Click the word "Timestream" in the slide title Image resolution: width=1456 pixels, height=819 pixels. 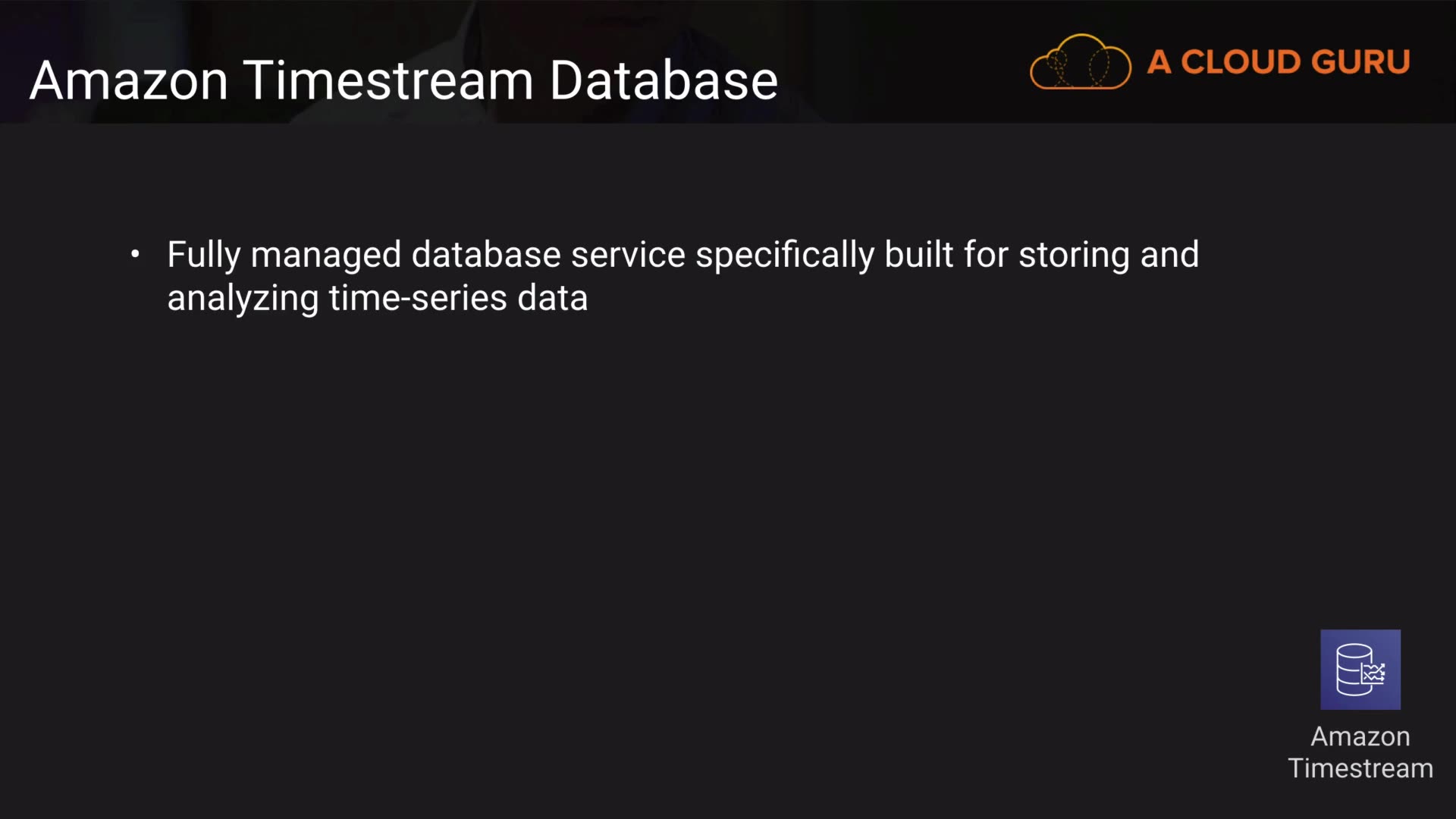pyautogui.click(x=388, y=80)
